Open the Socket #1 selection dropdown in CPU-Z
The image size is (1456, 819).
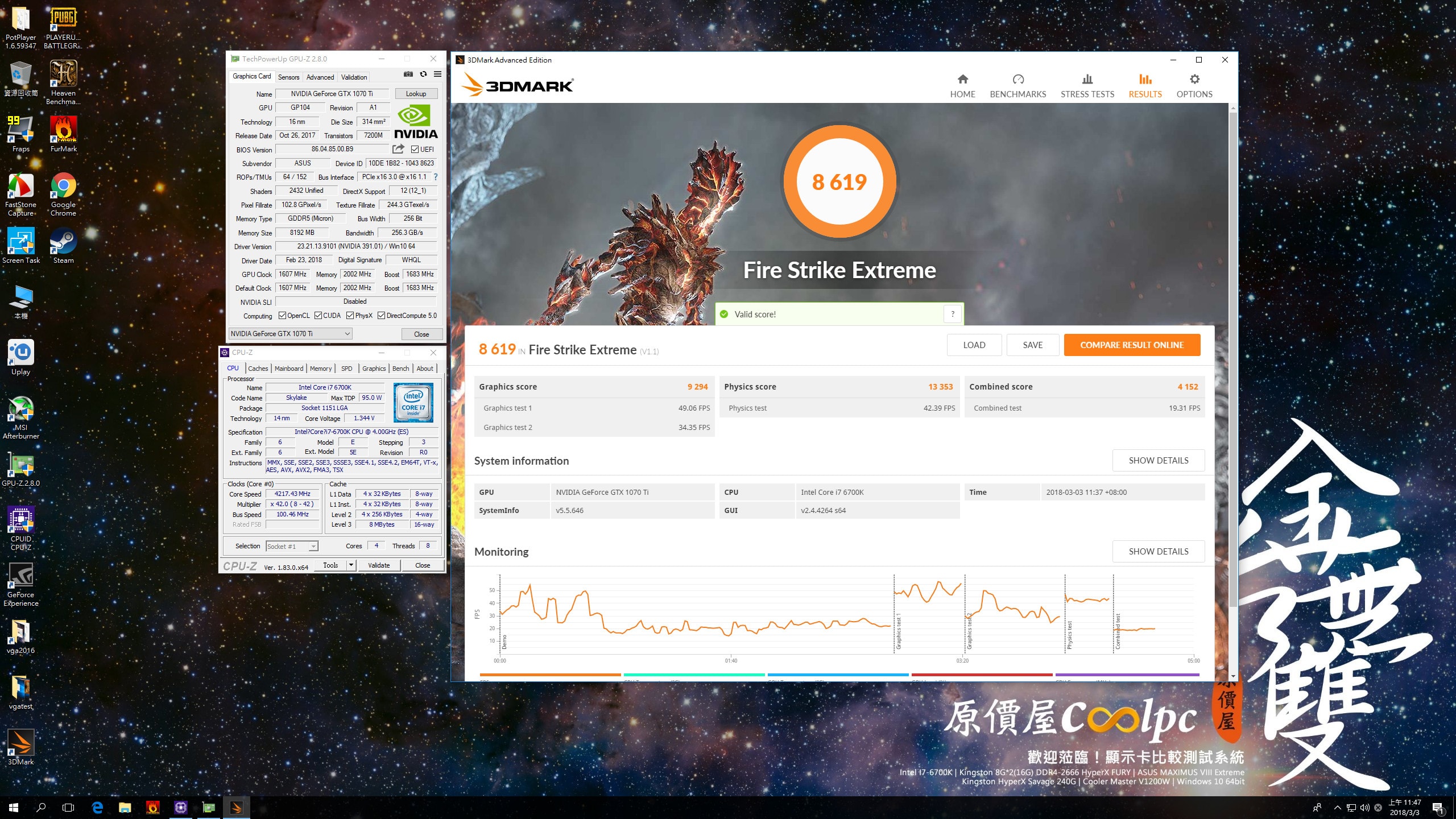coord(292,547)
